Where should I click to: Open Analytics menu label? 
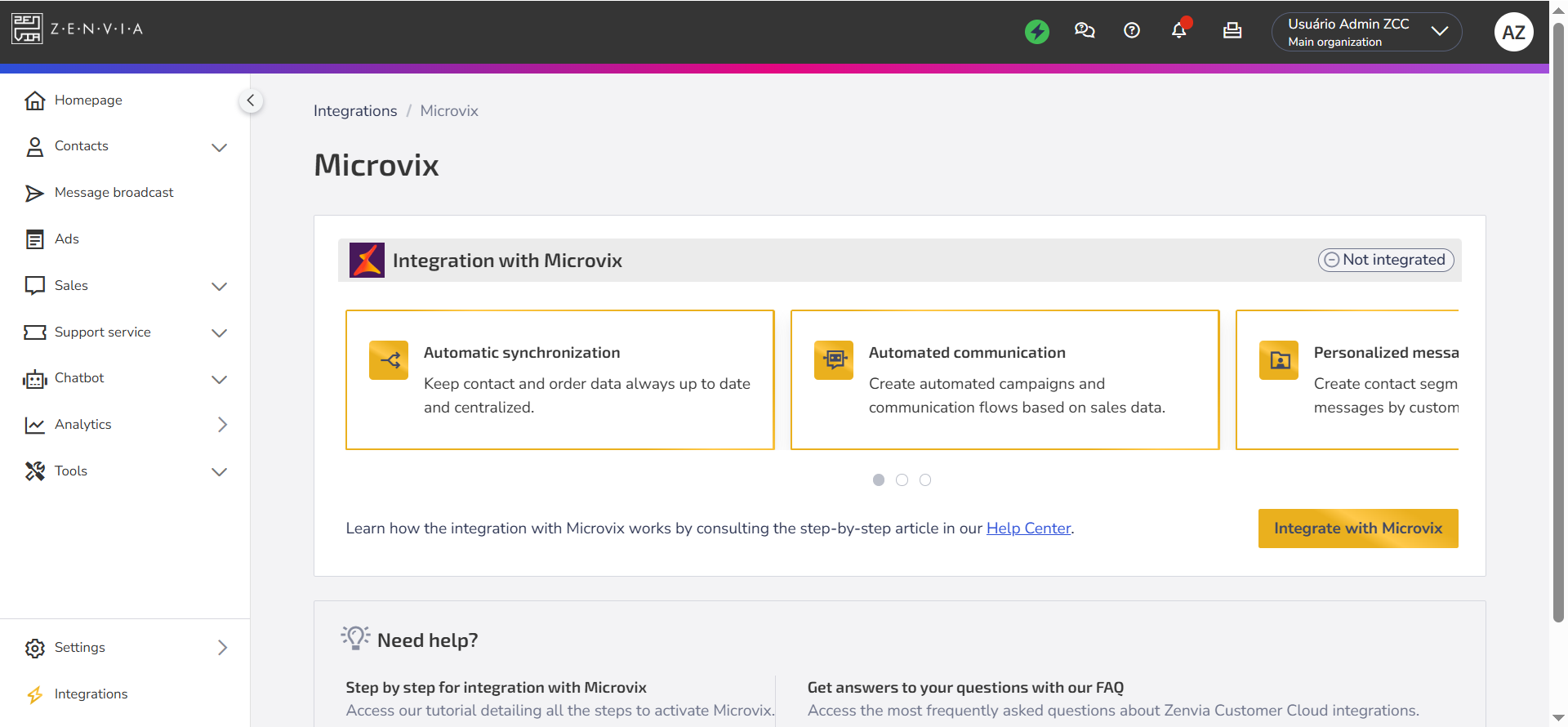point(82,425)
